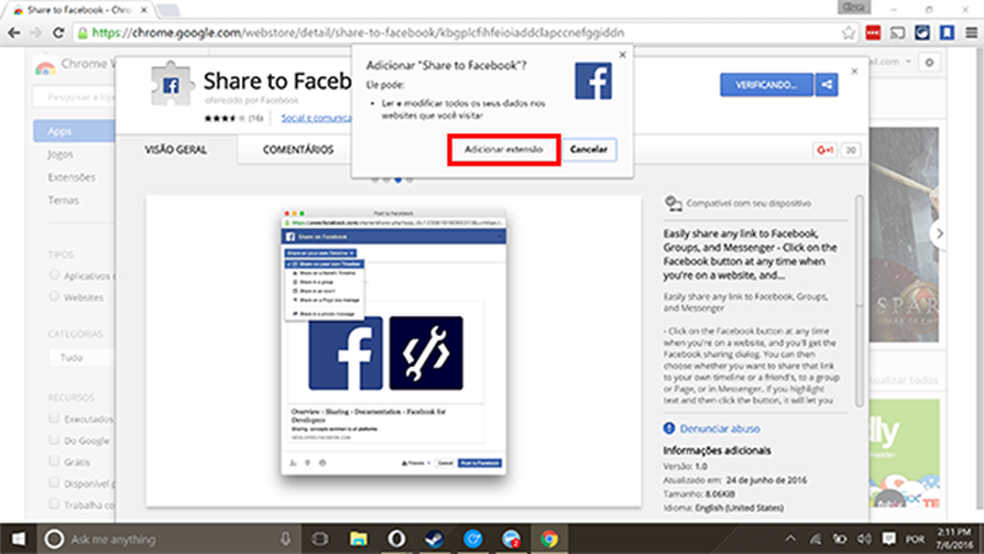Click the Denunciar abuso exclamation icon

coord(669,428)
